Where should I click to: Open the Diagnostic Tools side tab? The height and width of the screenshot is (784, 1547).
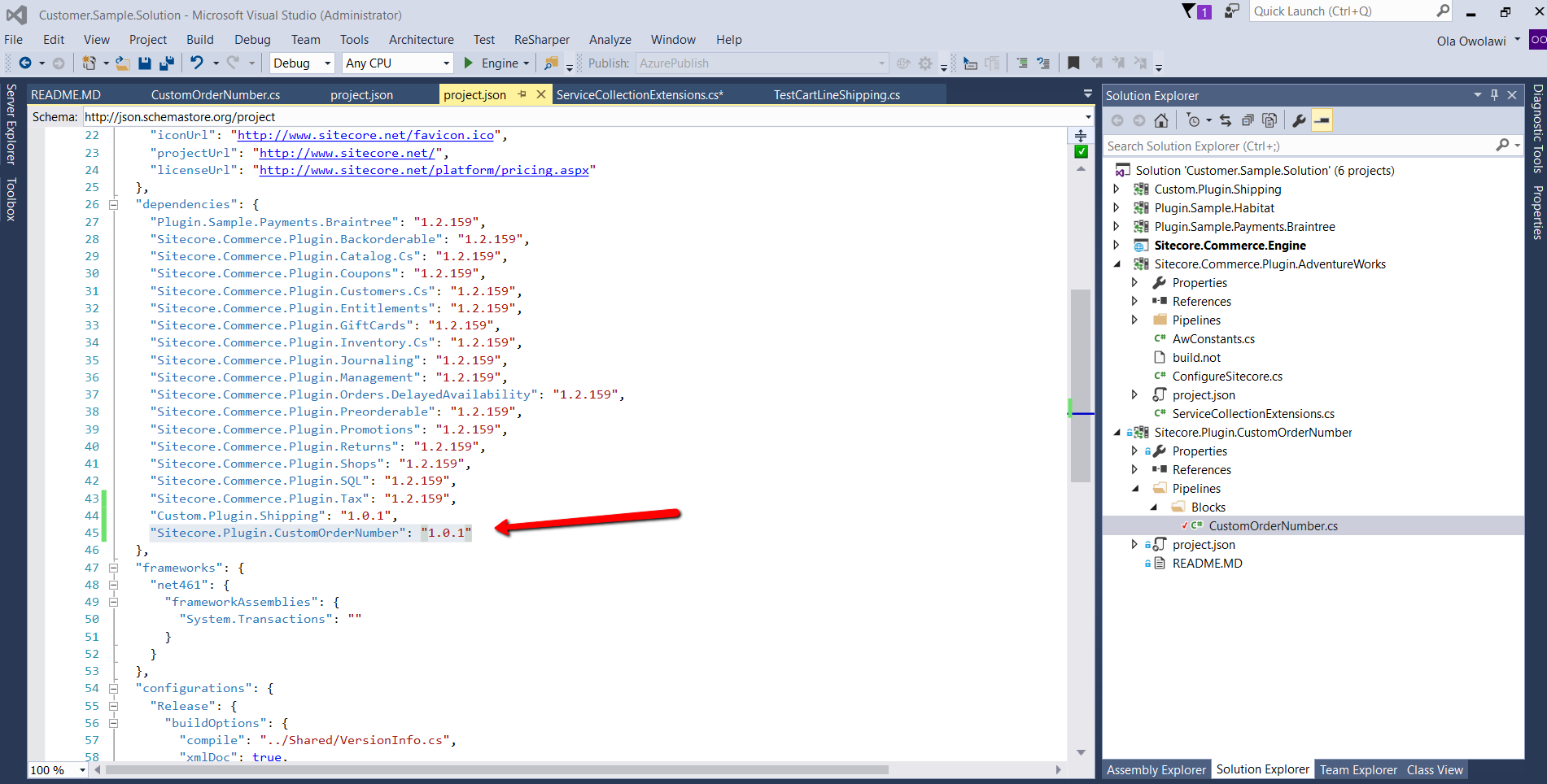coord(1537,128)
